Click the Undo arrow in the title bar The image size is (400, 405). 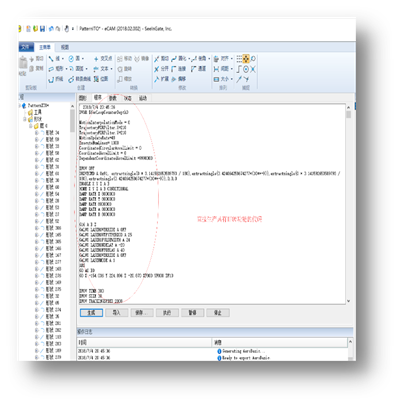(x=51, y=29)
